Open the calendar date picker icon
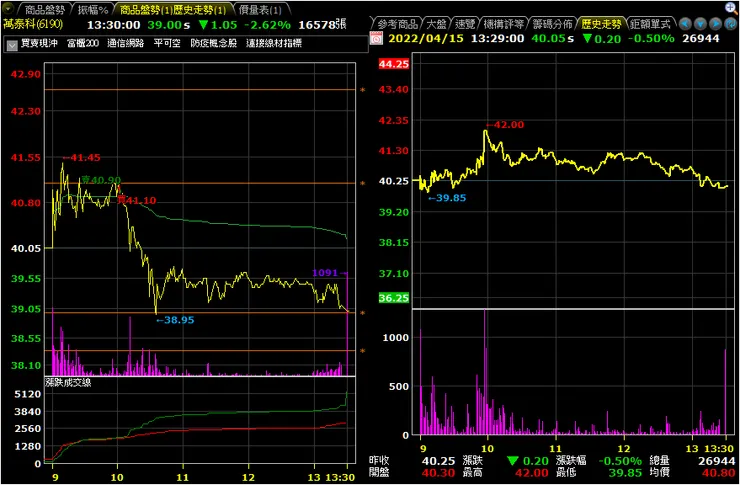 coord(376,39)
